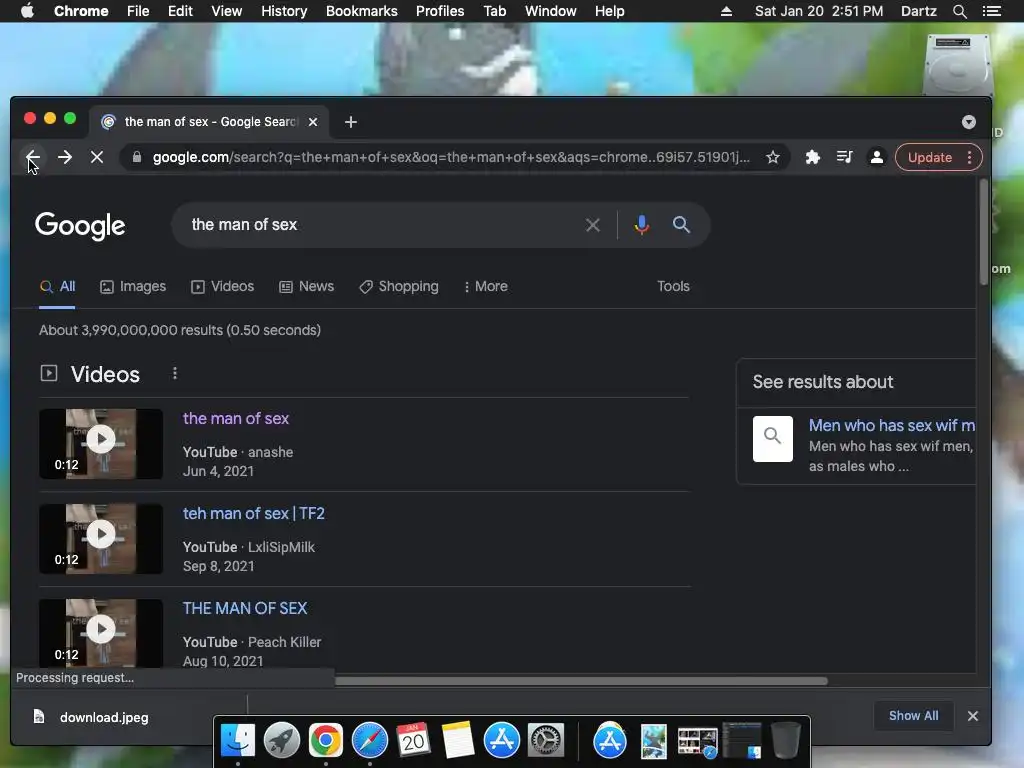The image size is (1024, 768).
Task: Open Safari compass in the Dock
Action: (370, 741)
